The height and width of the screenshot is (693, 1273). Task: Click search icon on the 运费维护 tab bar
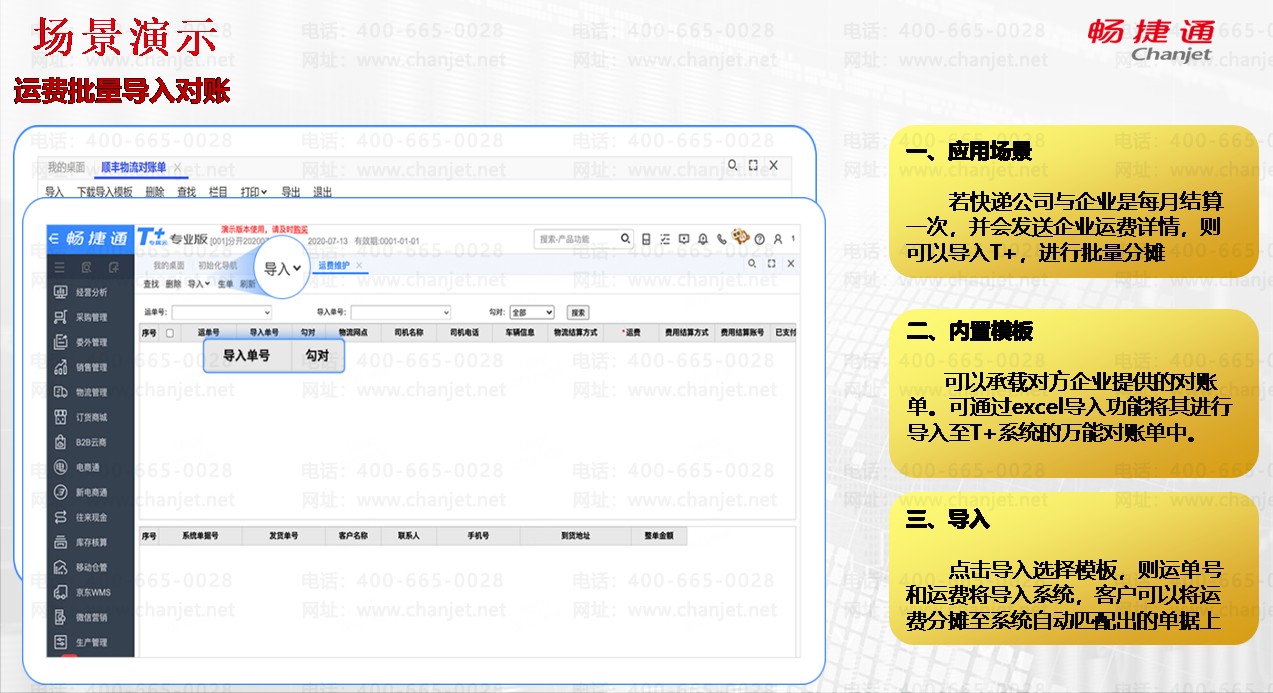pos(753,264)
